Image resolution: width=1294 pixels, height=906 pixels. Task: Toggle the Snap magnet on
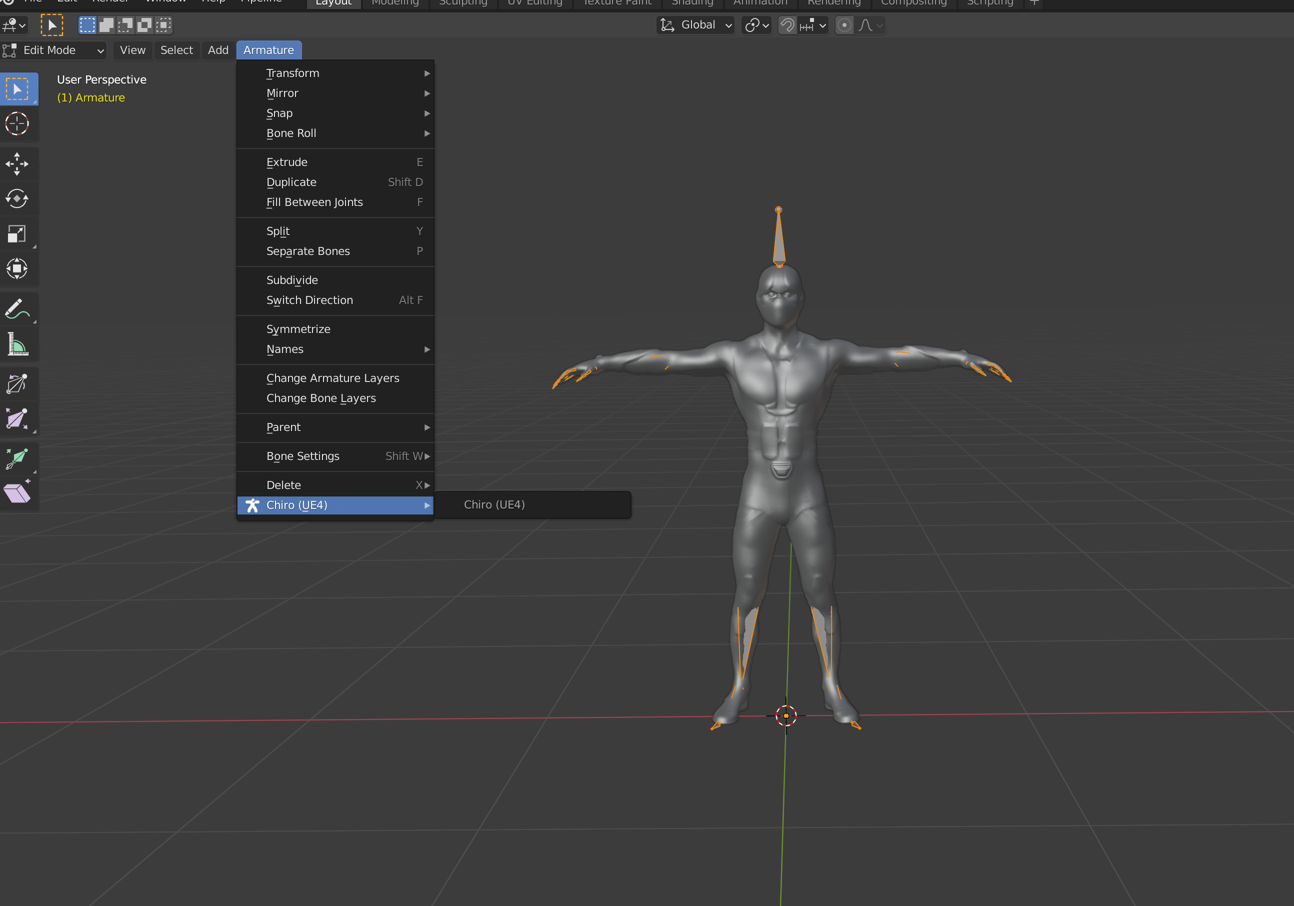coord(787,24)
